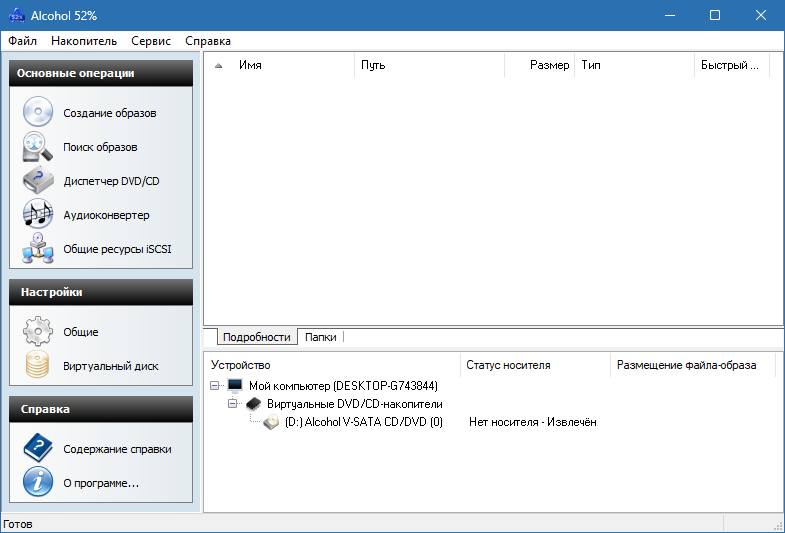The width and height of the screenshot is (785, 533).
Task: Minimize the Alcohol 52% window
Action: pyautogui.click(x=670, y=16)
